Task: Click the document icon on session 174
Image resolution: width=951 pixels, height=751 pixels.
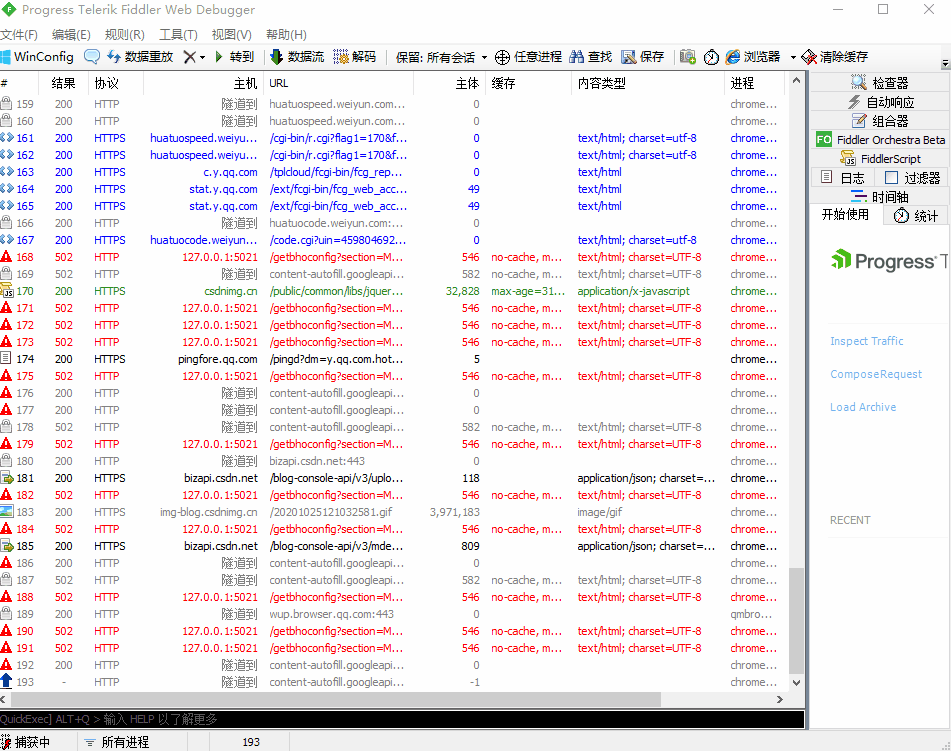Action: (6, 359)
